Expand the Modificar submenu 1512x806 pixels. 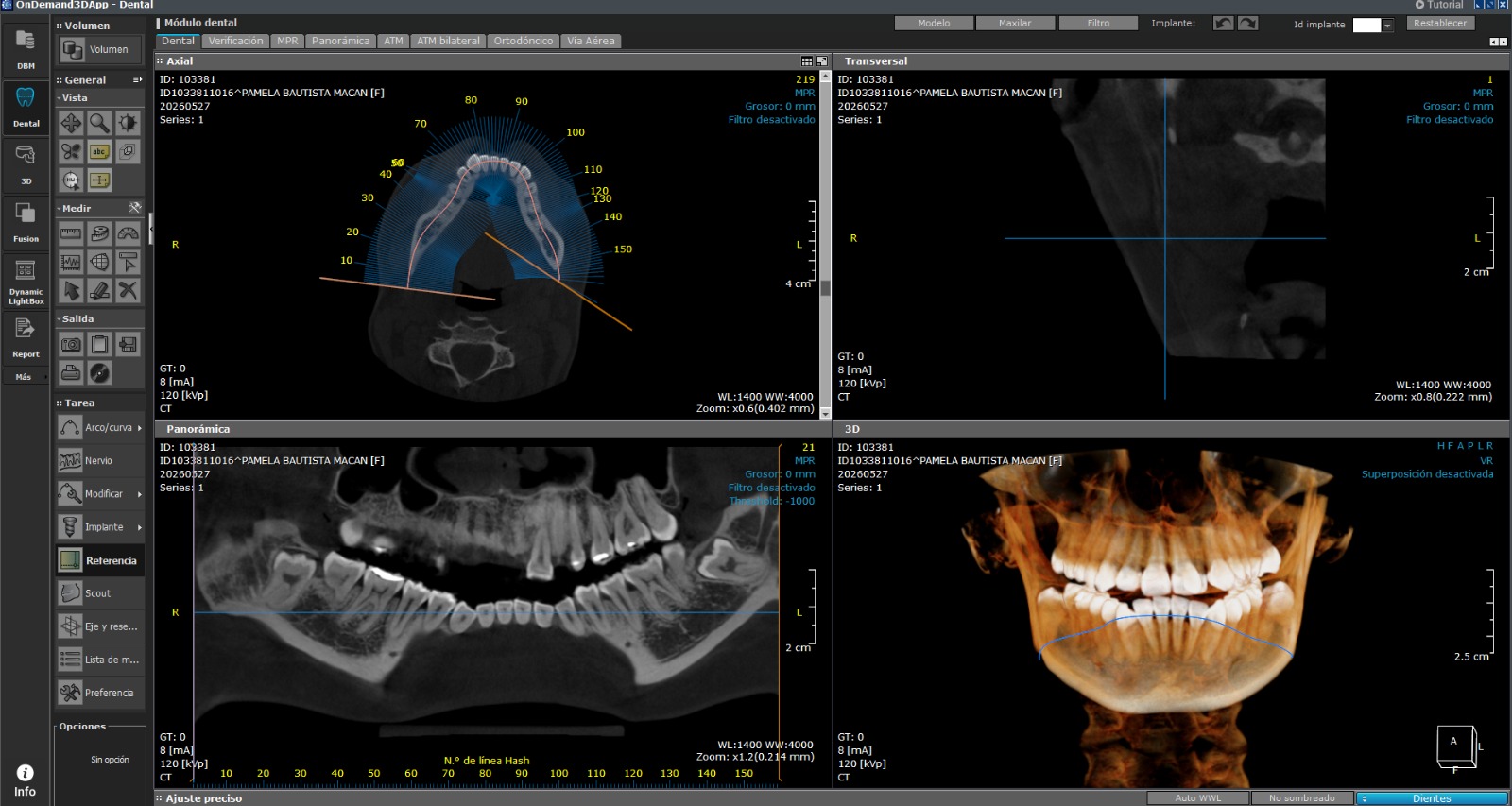140,494
